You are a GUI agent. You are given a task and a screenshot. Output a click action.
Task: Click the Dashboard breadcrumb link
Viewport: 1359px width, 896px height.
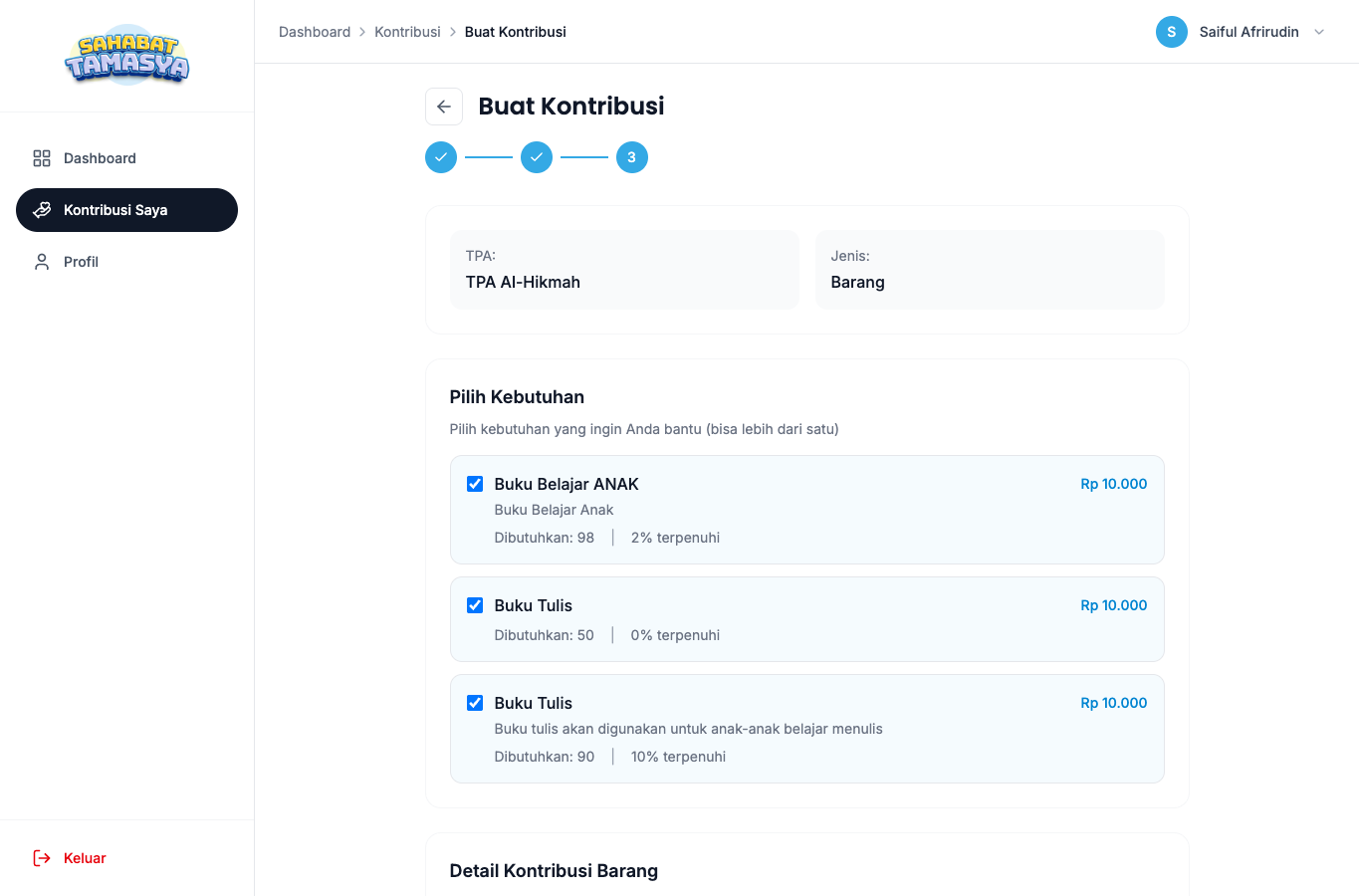[x=315, y=32]
